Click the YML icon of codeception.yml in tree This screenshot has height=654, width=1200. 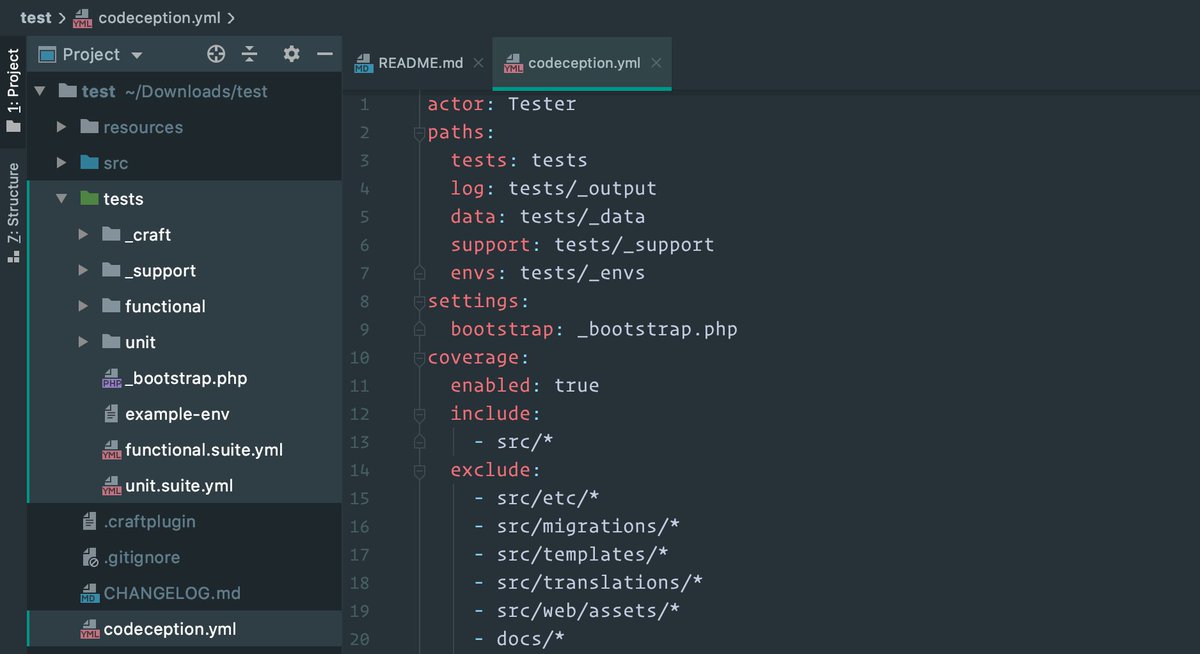pyautogui.click(x=89, y=629)
